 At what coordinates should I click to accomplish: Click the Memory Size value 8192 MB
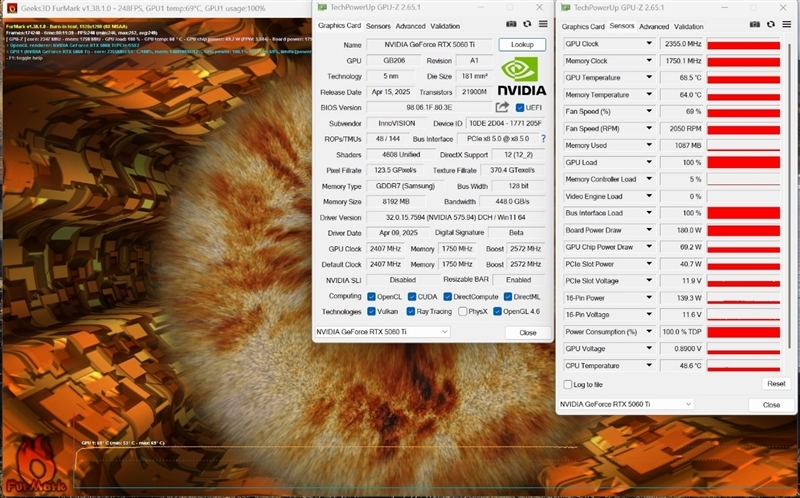point(395,202)
